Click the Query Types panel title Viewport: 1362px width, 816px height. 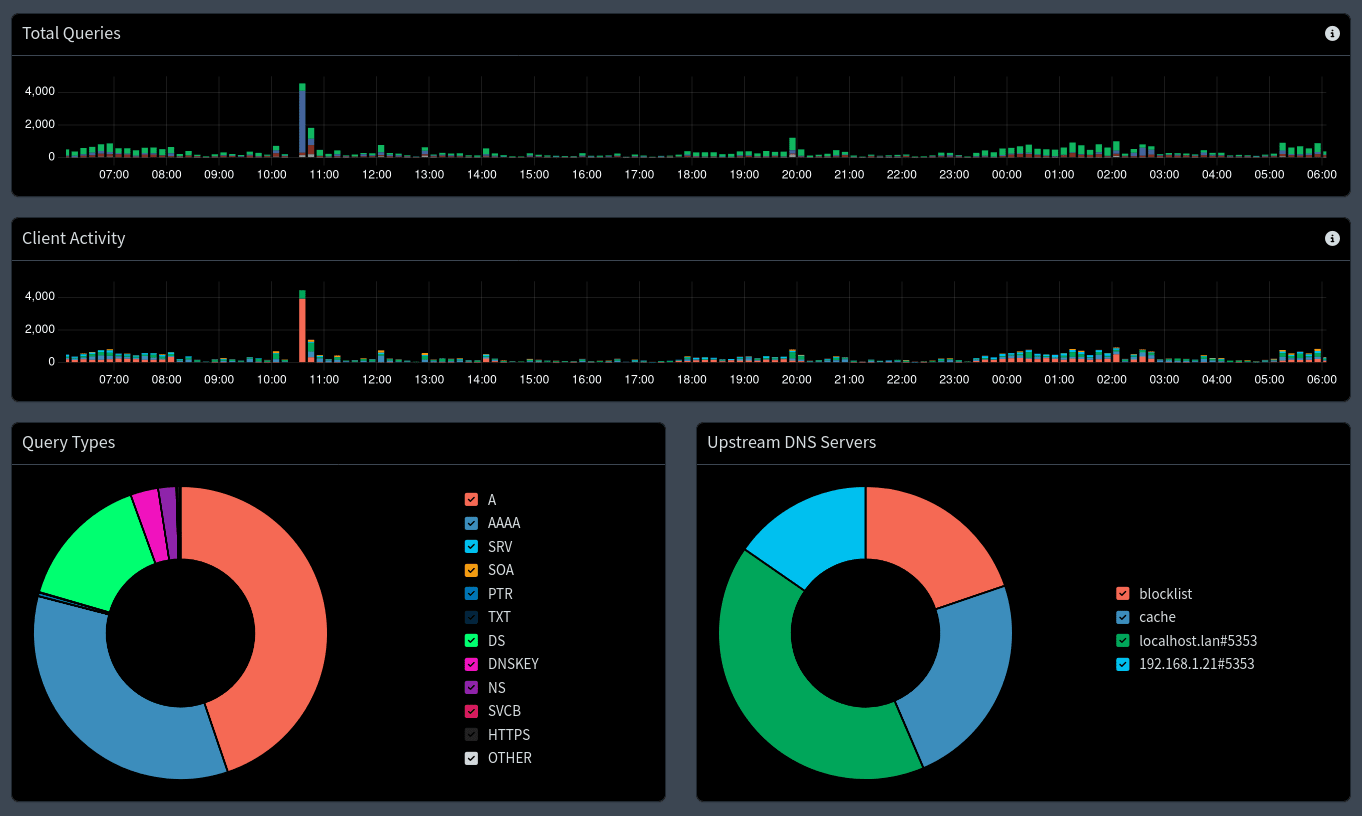pos(68,442)
